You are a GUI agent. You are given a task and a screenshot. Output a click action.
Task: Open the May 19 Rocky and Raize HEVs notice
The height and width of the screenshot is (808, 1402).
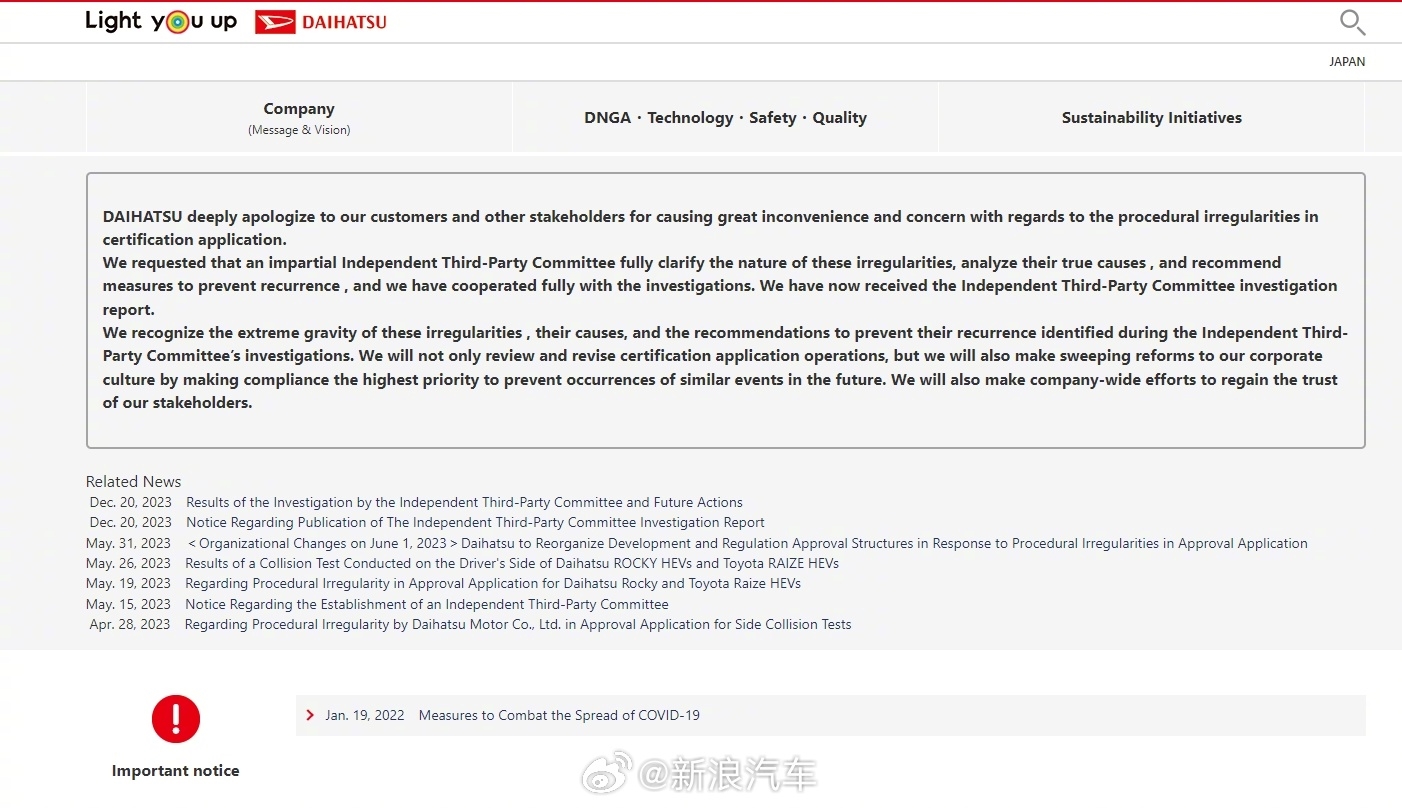point(493,583)
